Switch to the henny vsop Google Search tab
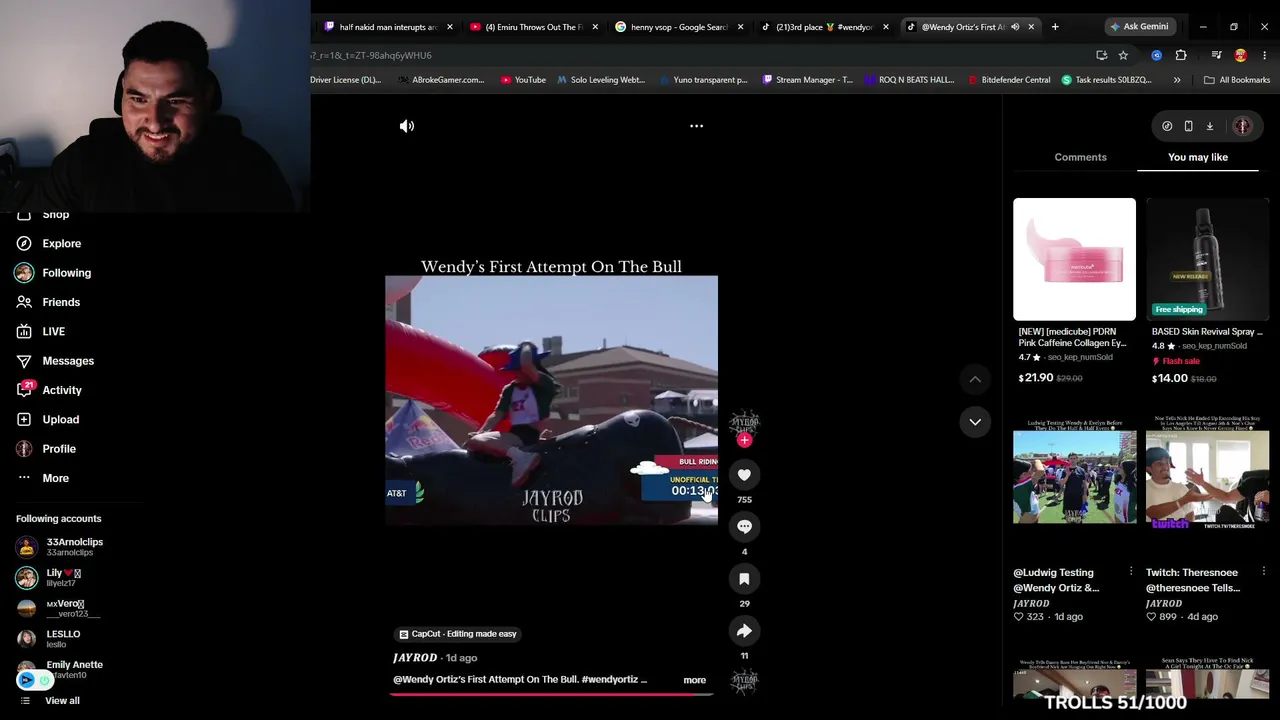 click(679, 27)
